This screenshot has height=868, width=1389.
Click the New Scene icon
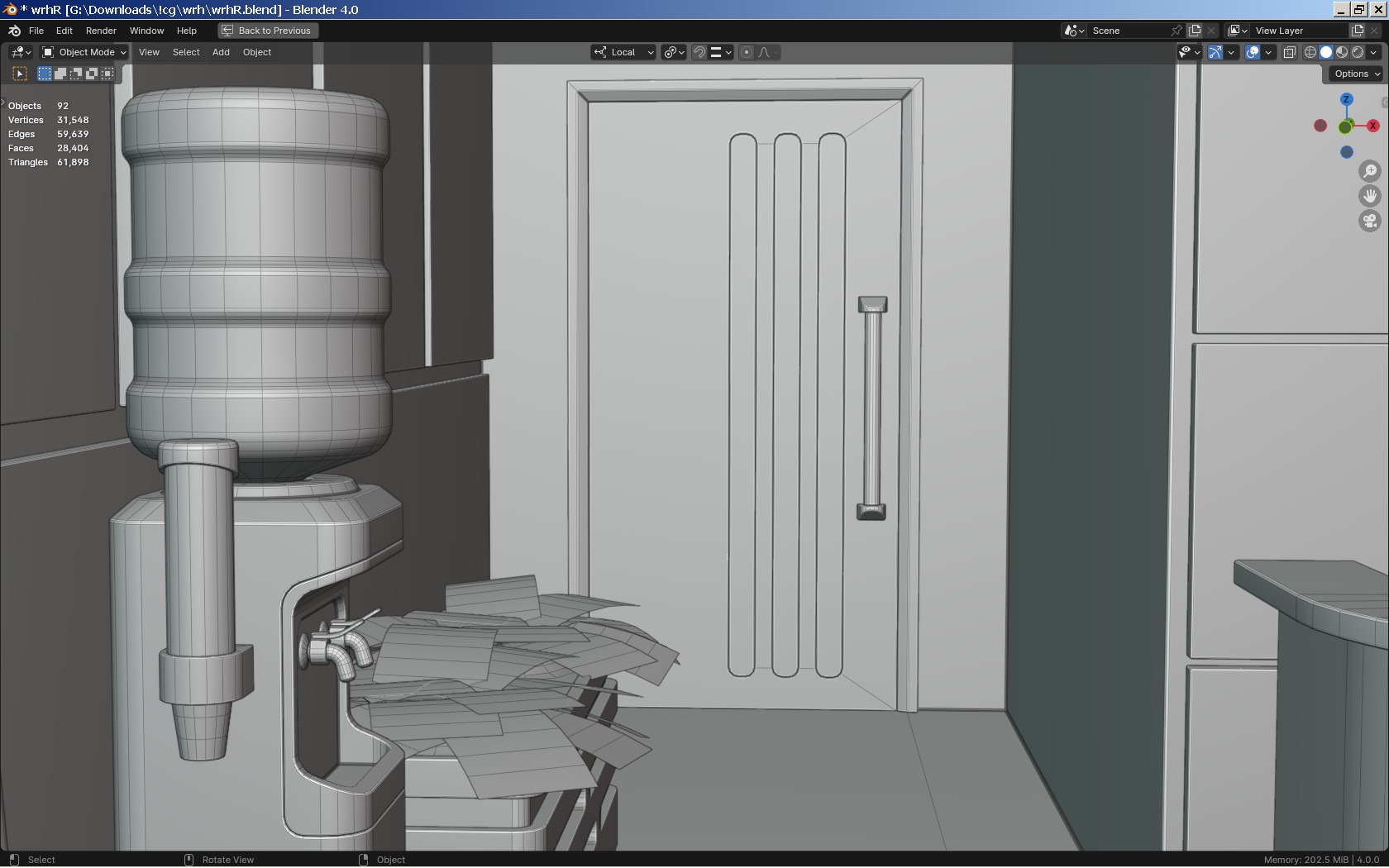click(x=1195, y=31)
